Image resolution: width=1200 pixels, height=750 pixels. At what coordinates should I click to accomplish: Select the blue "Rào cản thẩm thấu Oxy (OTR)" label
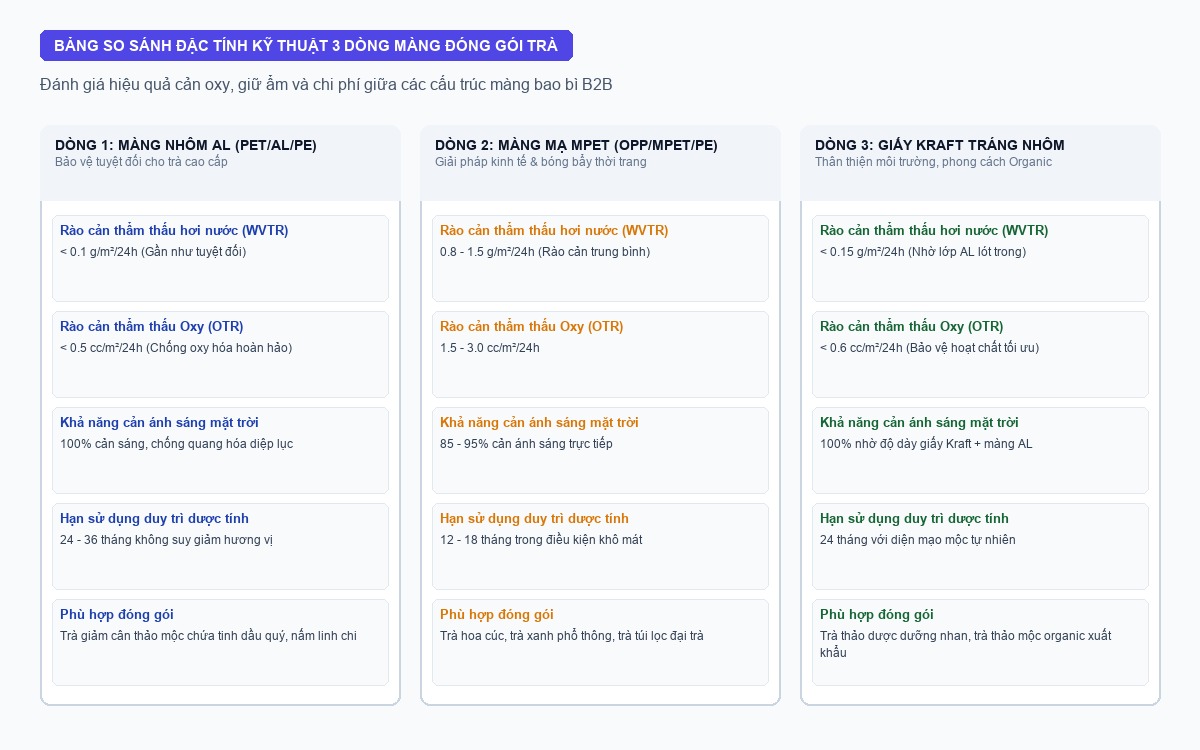tap(152, 326)
